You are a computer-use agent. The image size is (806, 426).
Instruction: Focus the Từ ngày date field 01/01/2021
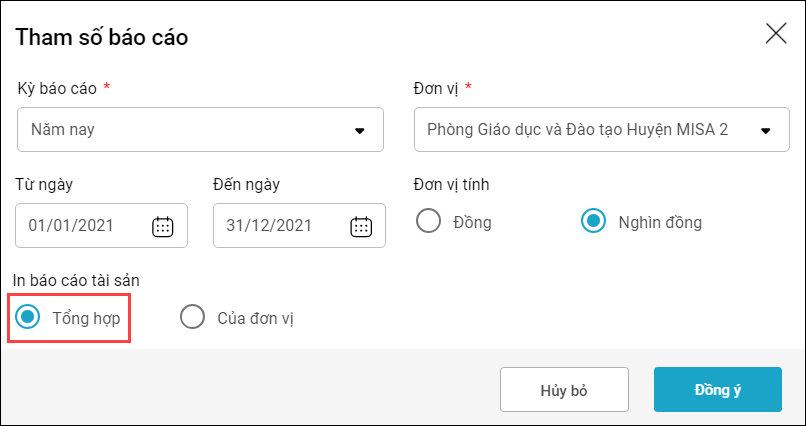[x=101, y=226]
